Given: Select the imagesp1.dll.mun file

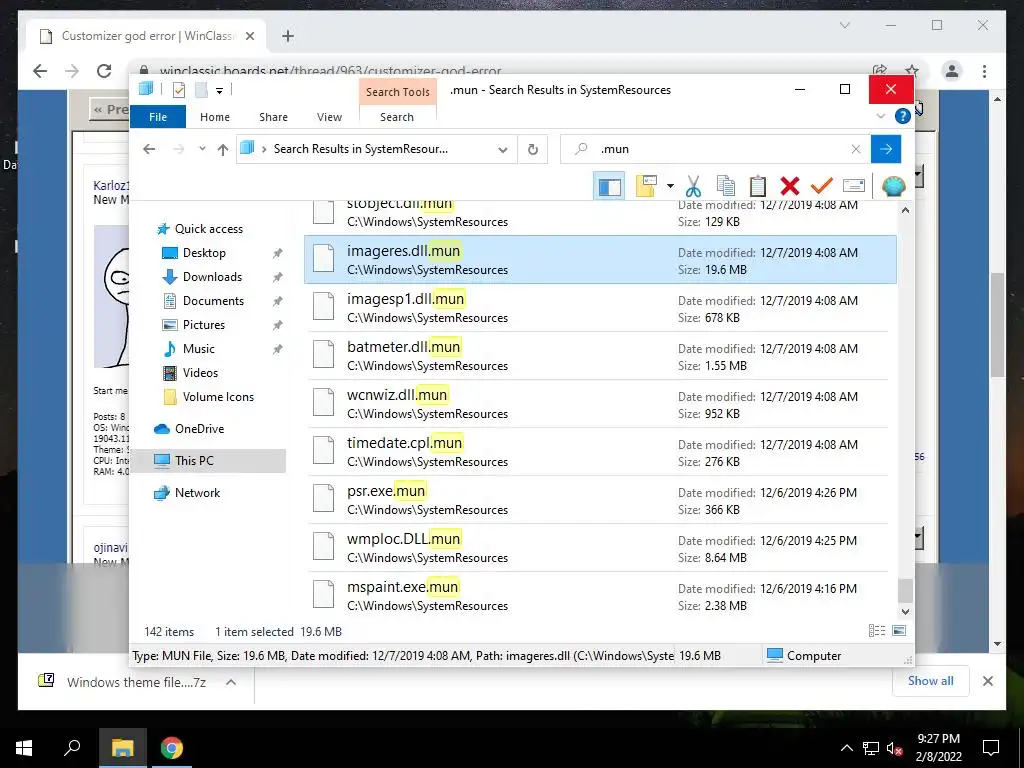Looking at the screenshot, I should 600,308.
